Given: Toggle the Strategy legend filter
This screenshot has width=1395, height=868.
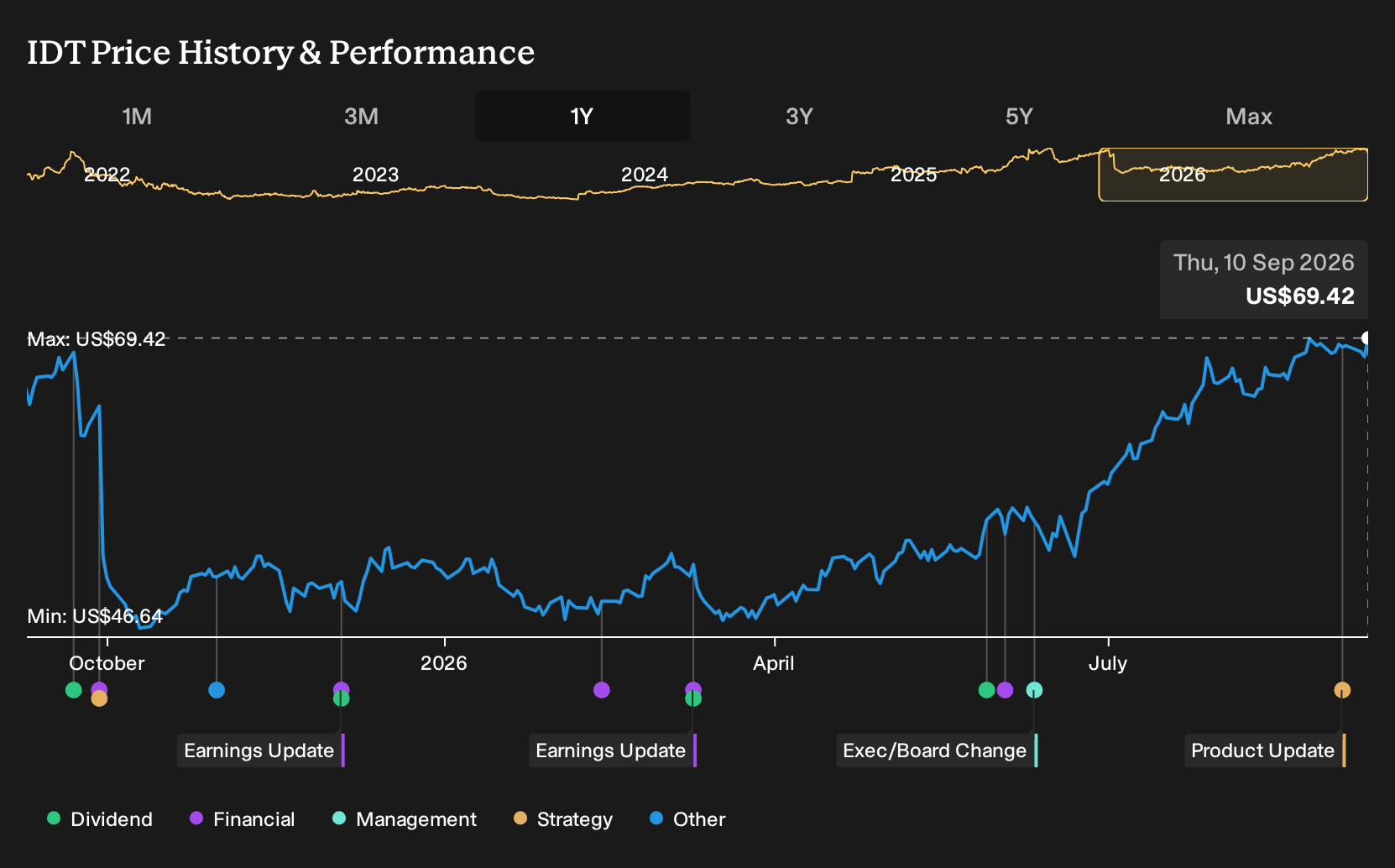Looking at the screenshot, I should click(563, 819).
